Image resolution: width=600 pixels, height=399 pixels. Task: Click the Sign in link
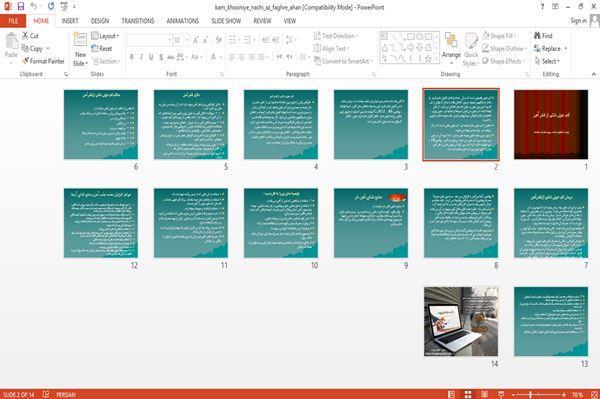point(578,21)
